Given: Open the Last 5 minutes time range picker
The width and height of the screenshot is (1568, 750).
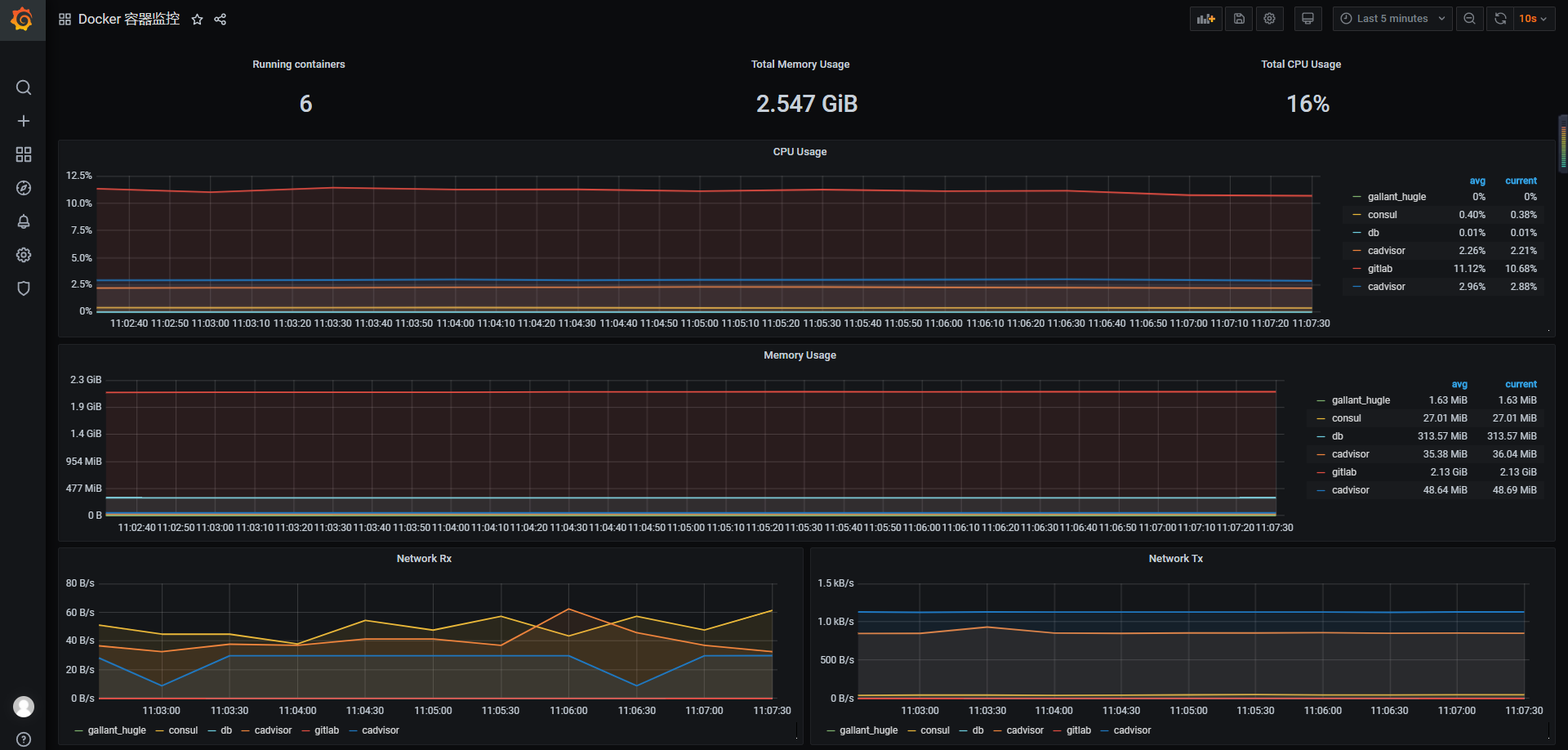Looking at the screenshot, I should (1392, 18).
